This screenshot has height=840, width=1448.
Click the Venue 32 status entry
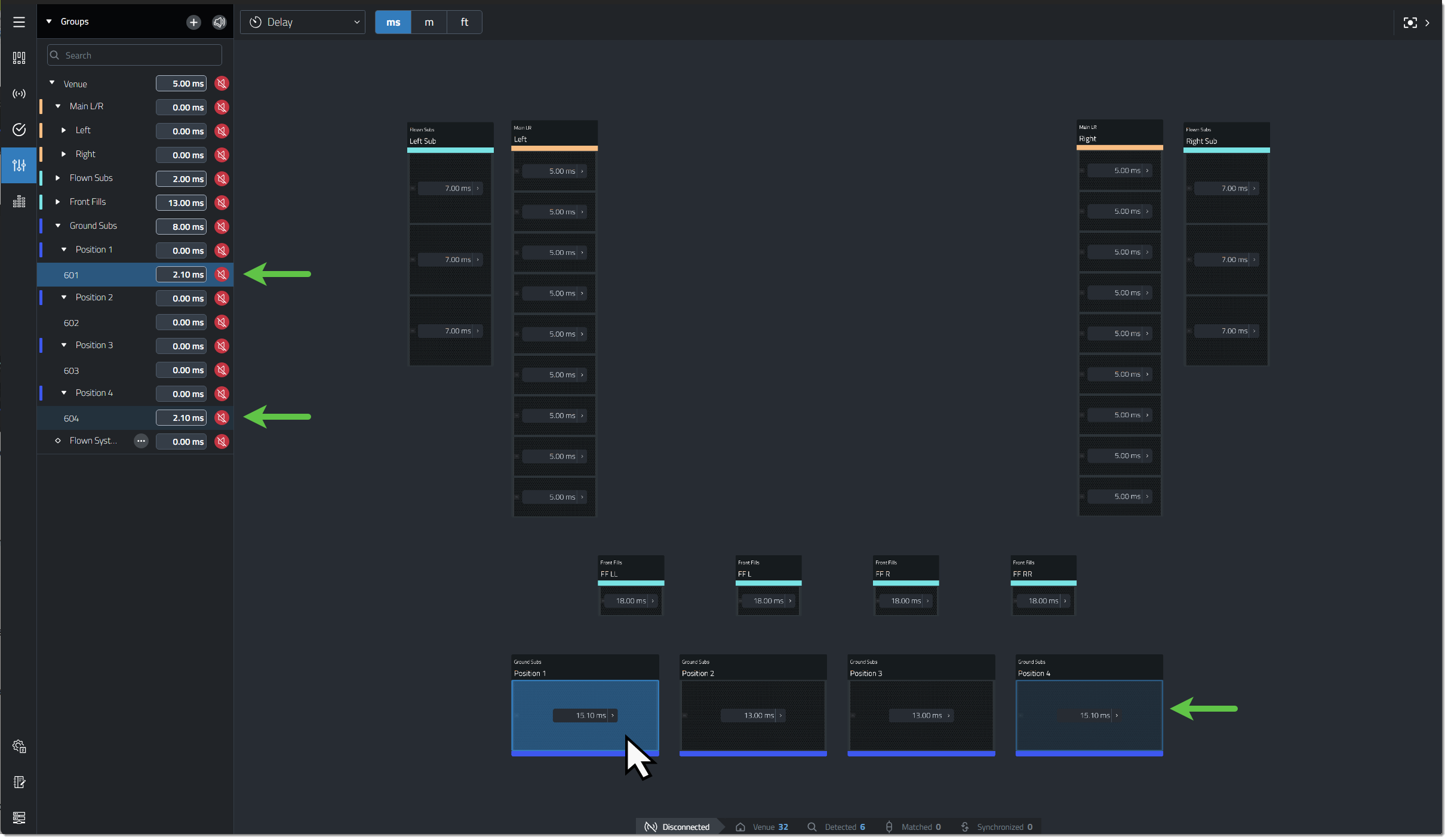click(762, 827)
